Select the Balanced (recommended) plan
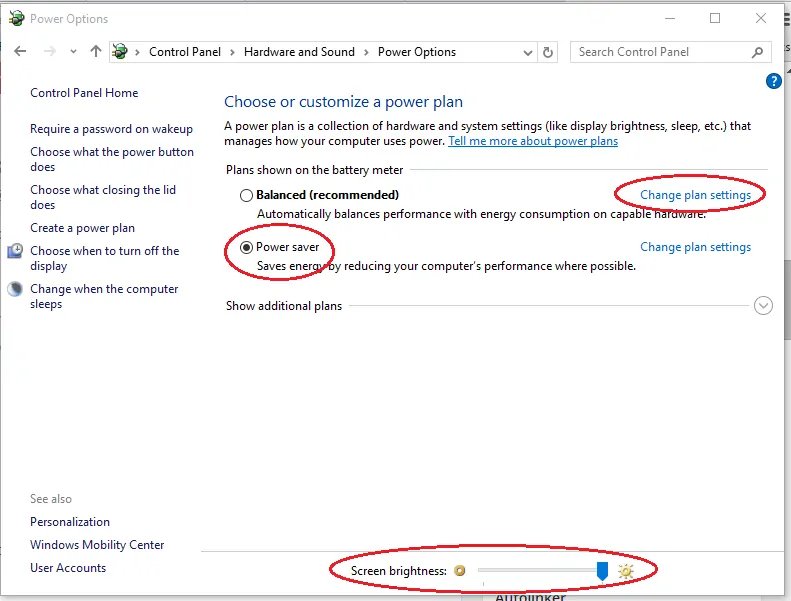The height and width of the screenshot is (601, 791). [246, 195]
